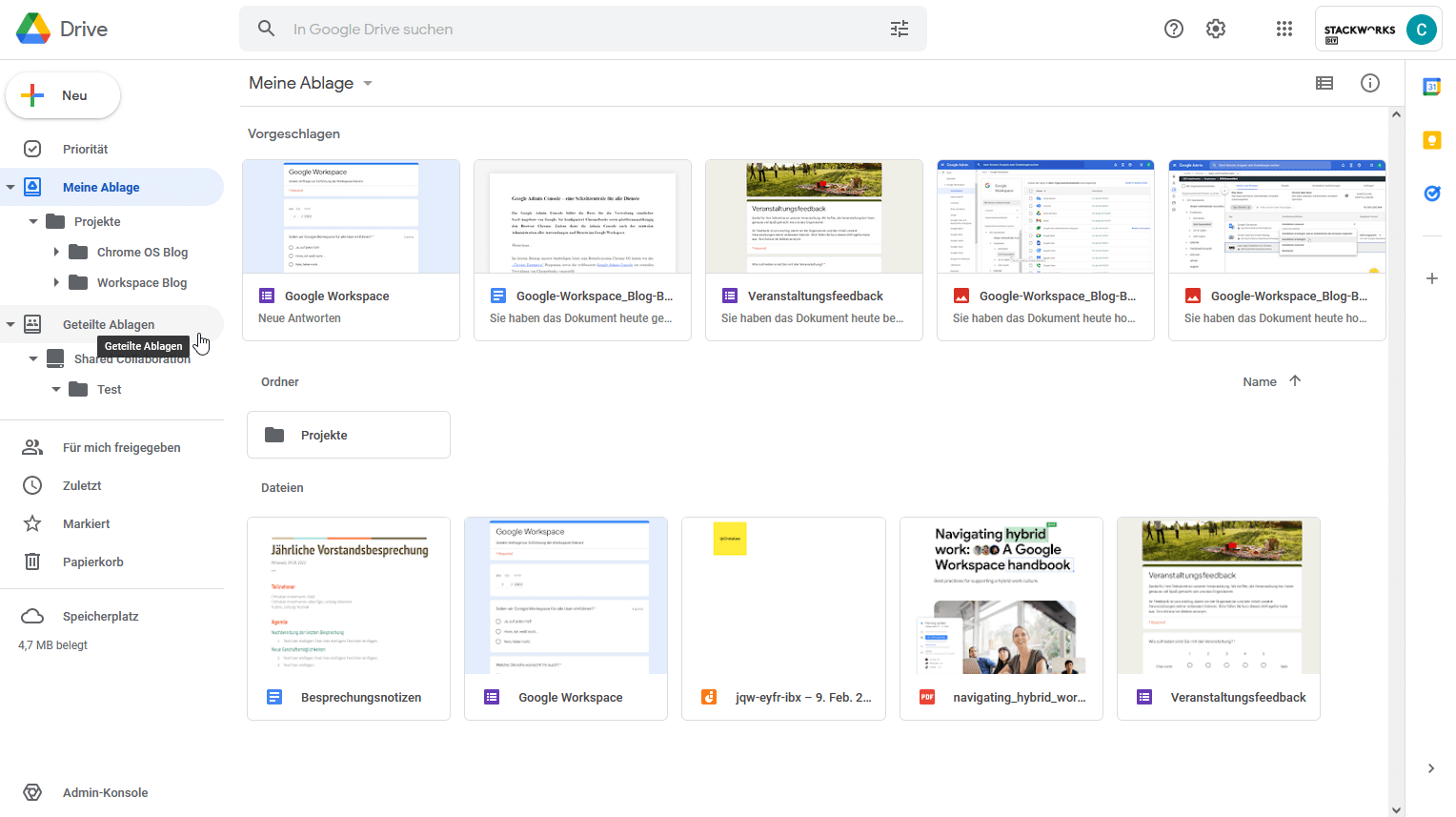Image resolution: width=1456 pixels, height=817 pixels.
Task: Expand the Workspace Blog folder
Action: pyautogui.click(x=56, y=282)
